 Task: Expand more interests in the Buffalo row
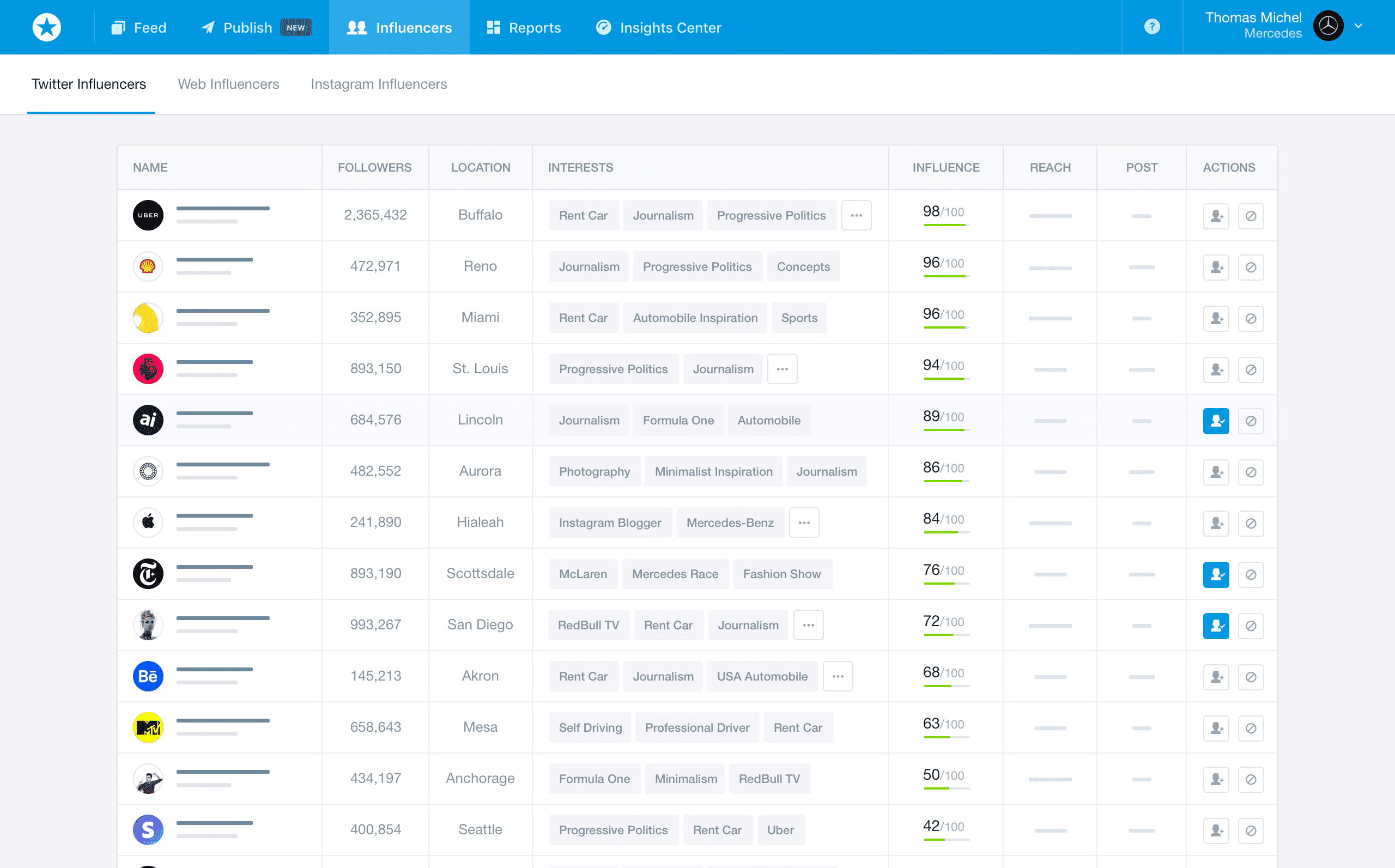pos(856,215)
